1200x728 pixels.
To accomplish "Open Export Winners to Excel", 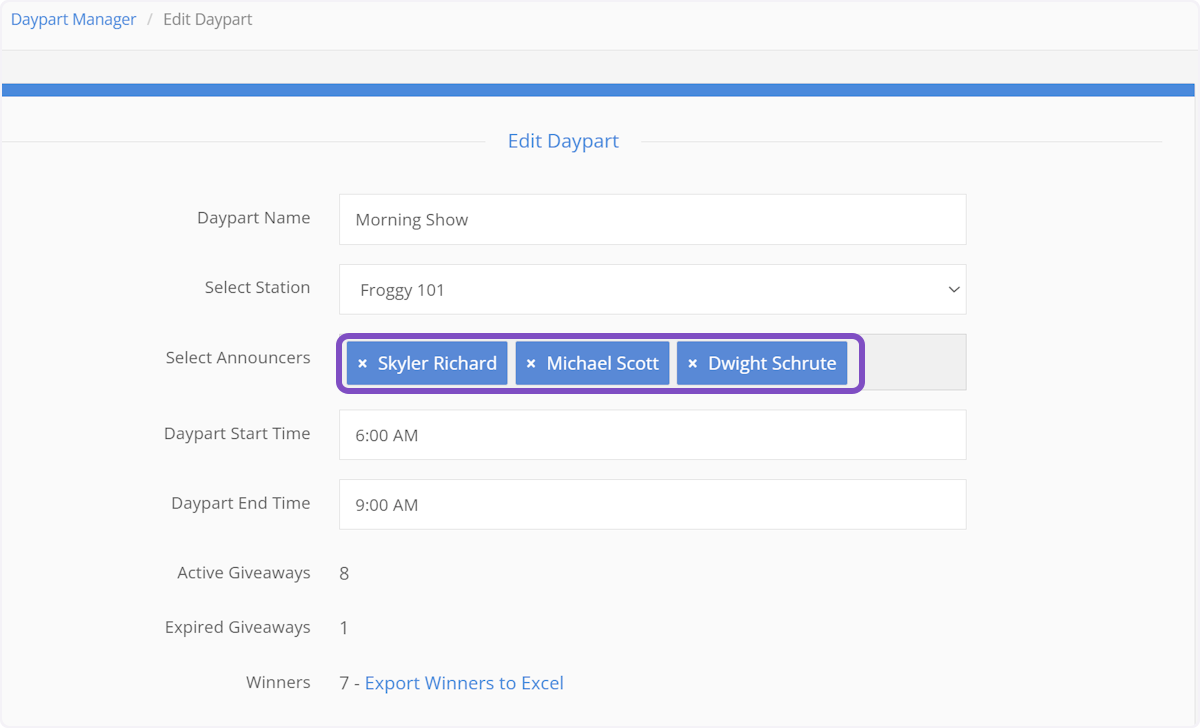I will pyautogui.click(x=464, y=682).
